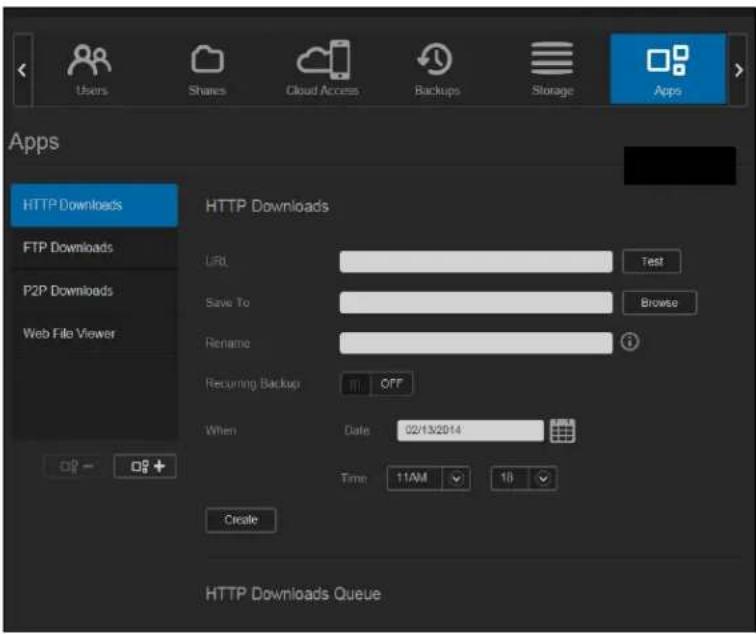
Task: Click into the Rename input field
Action: click(x=476, y=343)
